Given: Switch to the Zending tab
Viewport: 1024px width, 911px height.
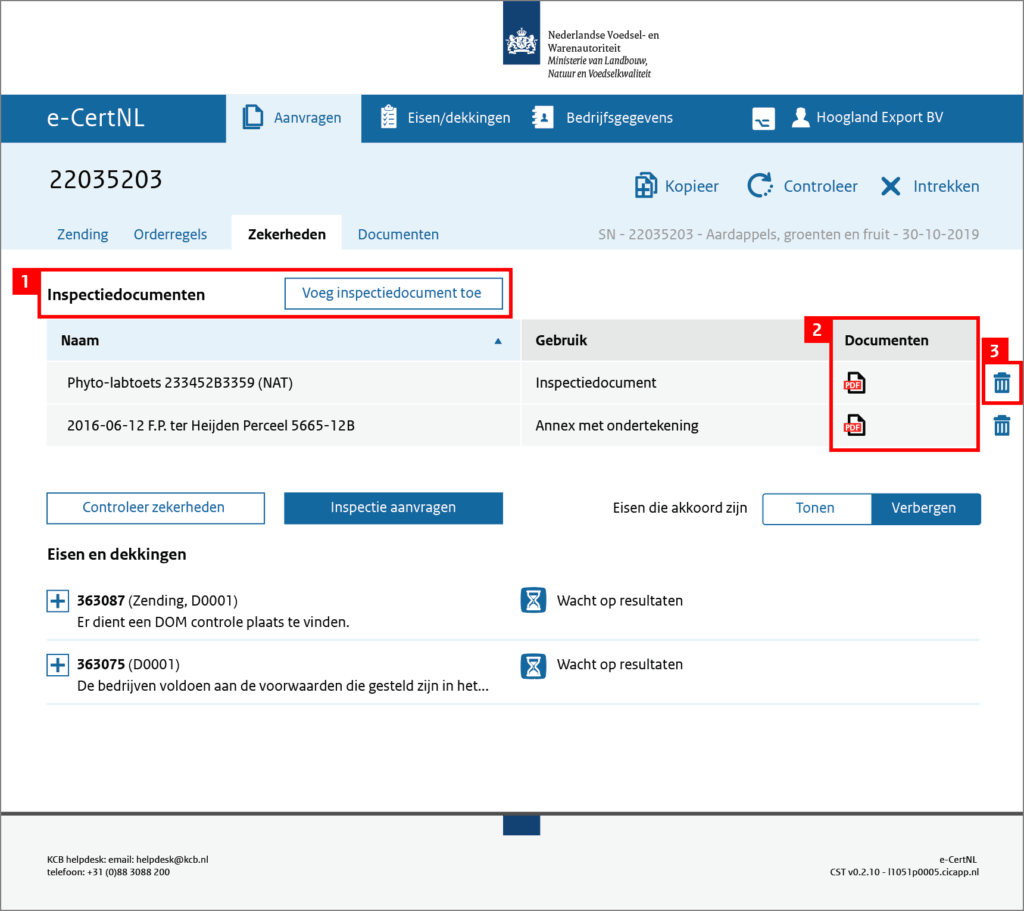Looking at the screenshot, I should [x=83, y=234].
